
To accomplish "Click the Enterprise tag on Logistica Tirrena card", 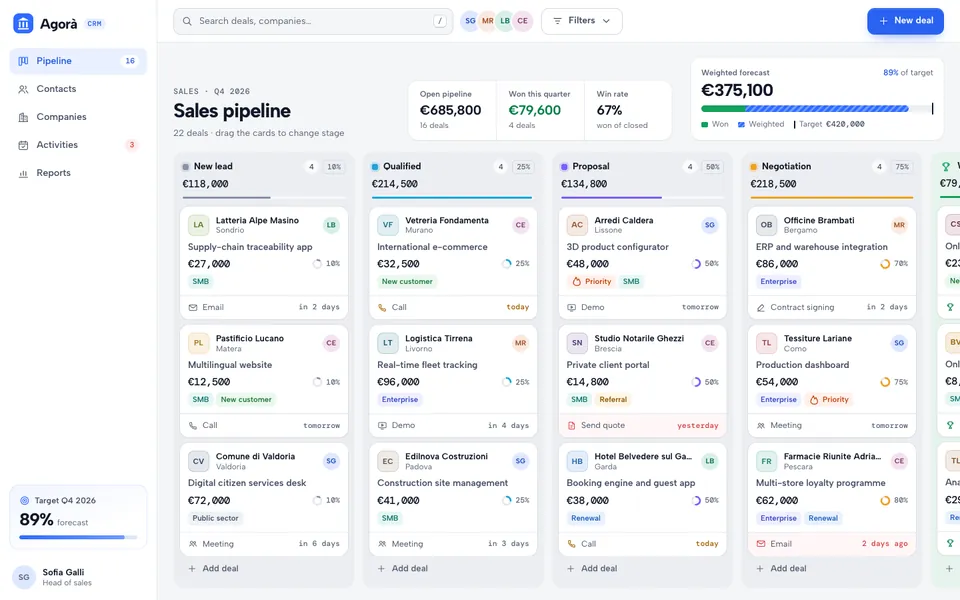I will 400,400.
